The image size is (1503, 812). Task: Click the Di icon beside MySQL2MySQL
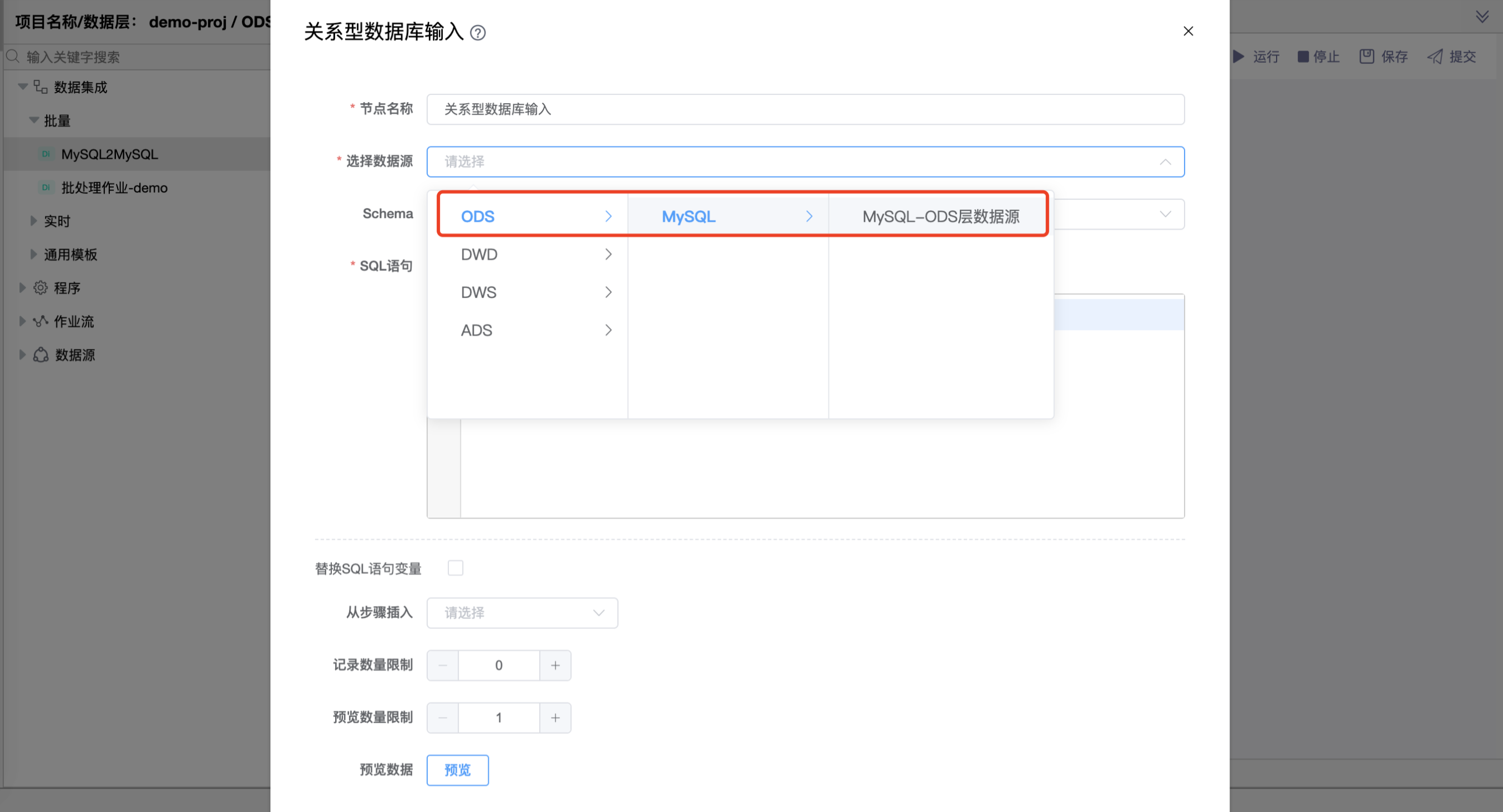45,154
